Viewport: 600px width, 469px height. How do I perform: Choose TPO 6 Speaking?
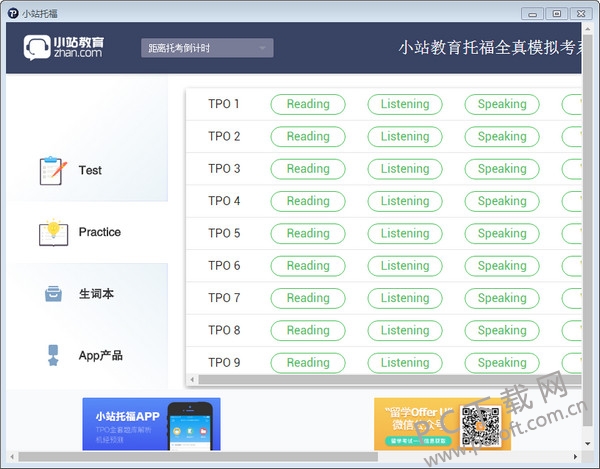(502, 266)
